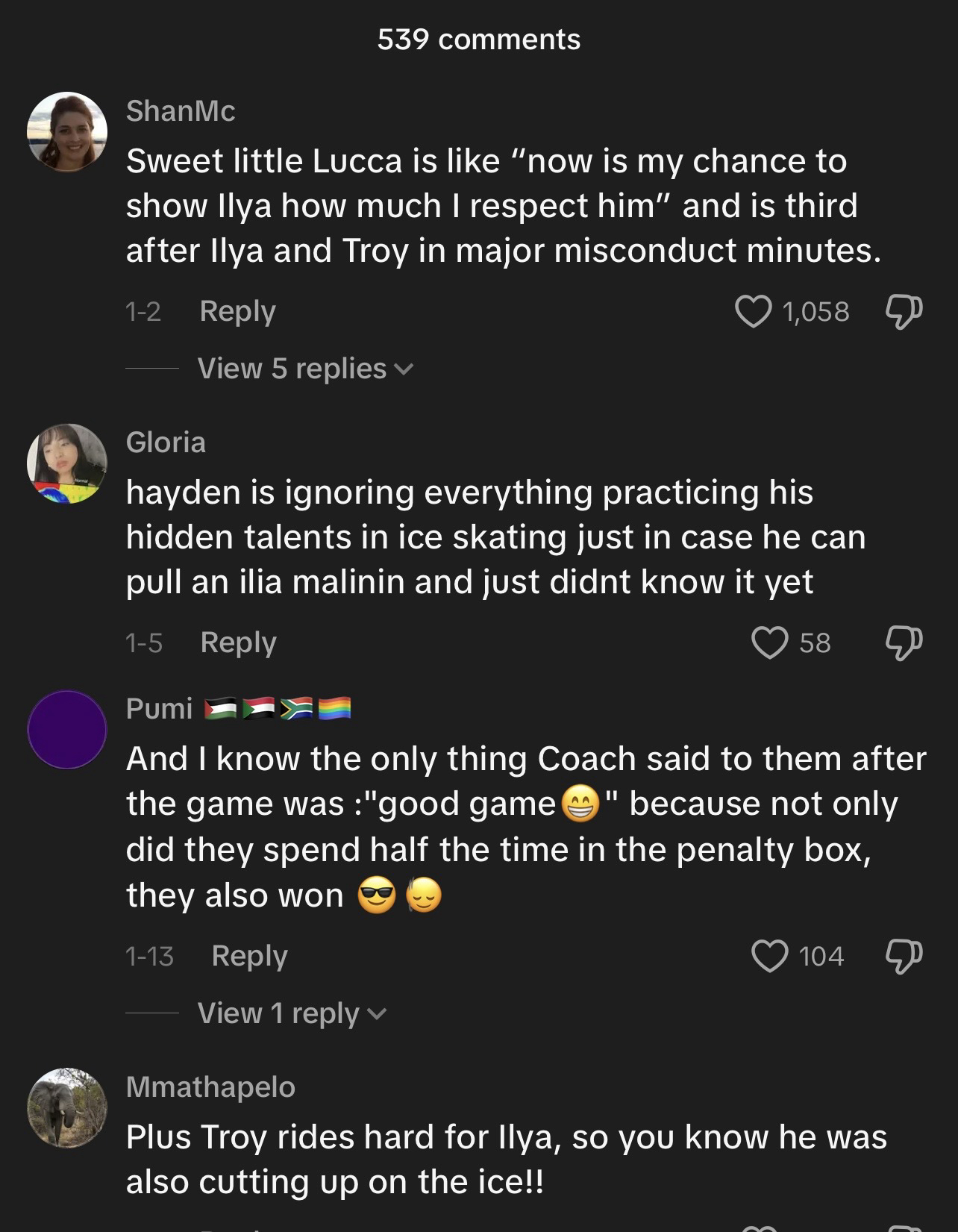This screenshot has height=1232, width=958.
Task: Like Pumi's comment about Coach
Action: (x=769, y=956)
